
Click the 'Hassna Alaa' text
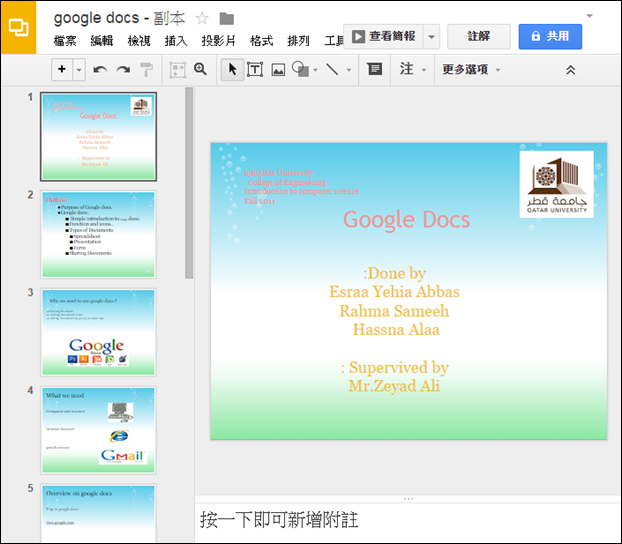(x=396, y=330)
